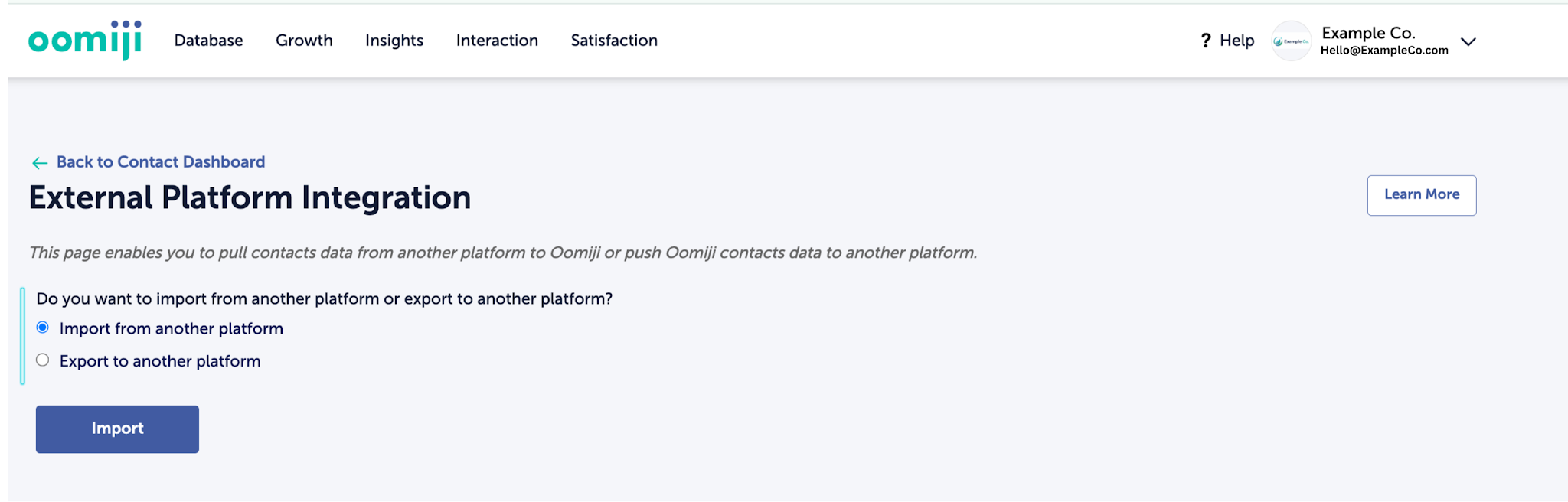Follow the Back to Contact Dashboard link

click(161, 162)
